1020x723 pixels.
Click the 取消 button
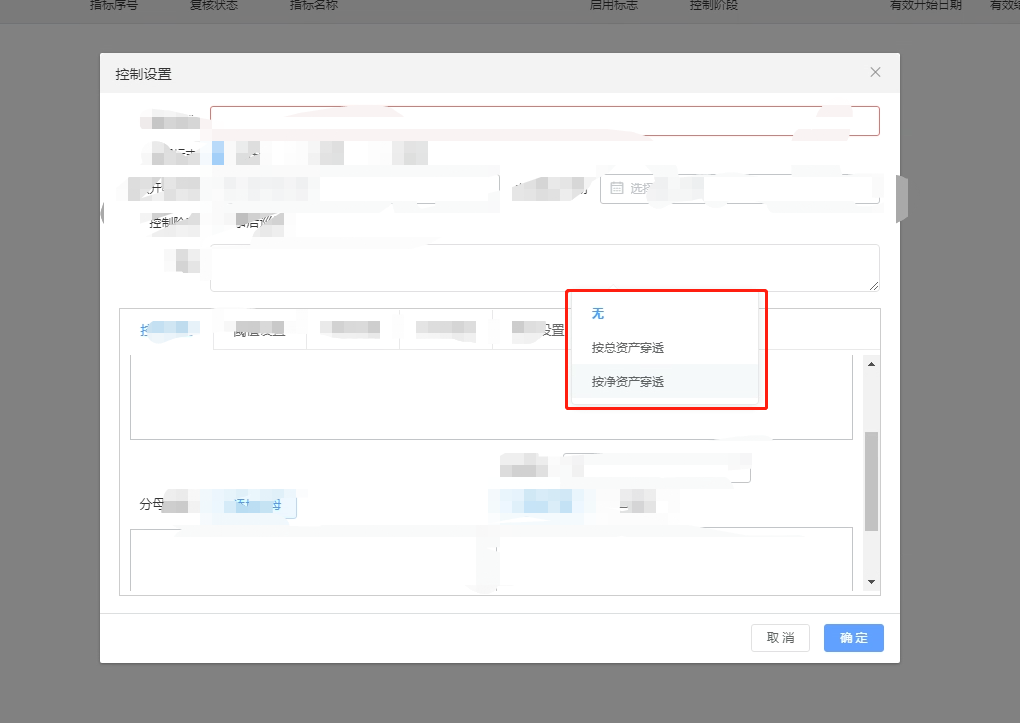click(x=780, y=637)
